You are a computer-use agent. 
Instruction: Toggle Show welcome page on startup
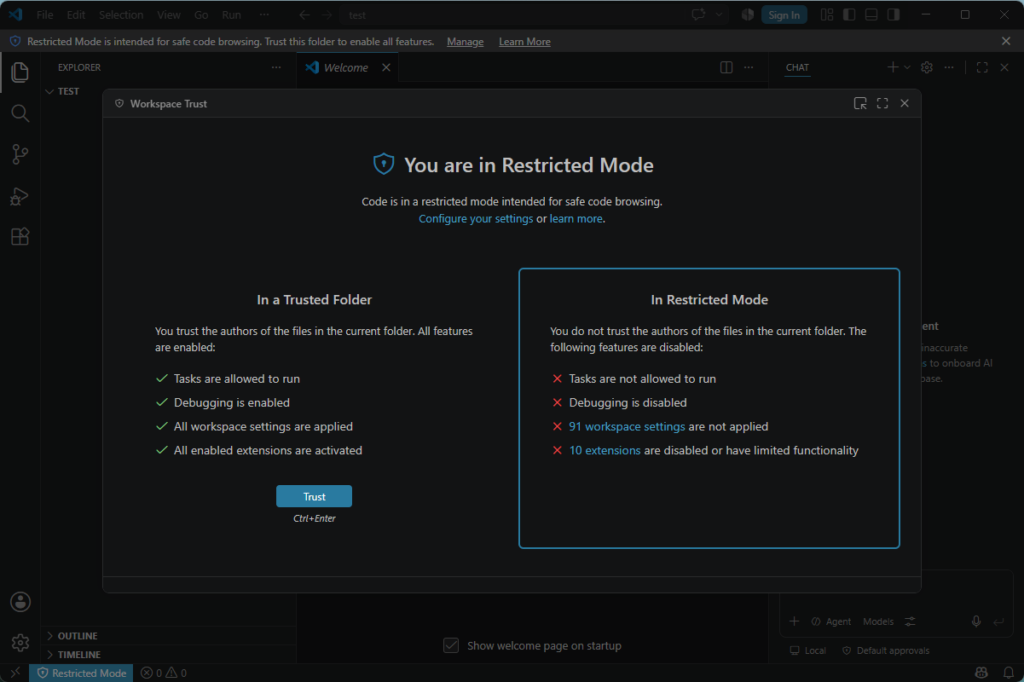[x=451, y=645]
